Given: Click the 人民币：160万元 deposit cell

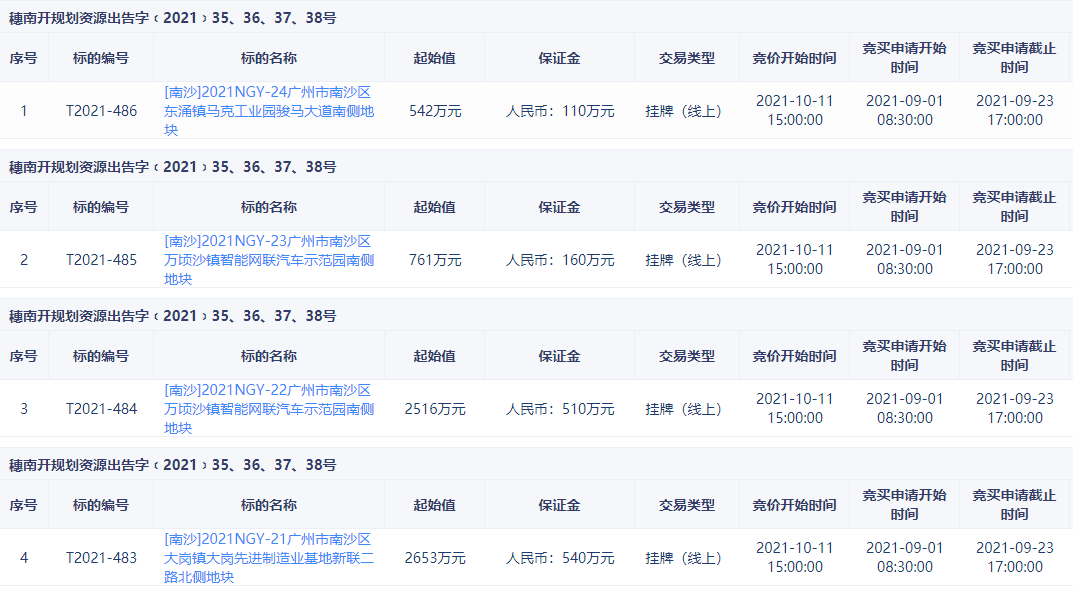Looking at the screenshot, I should [560, 260].
